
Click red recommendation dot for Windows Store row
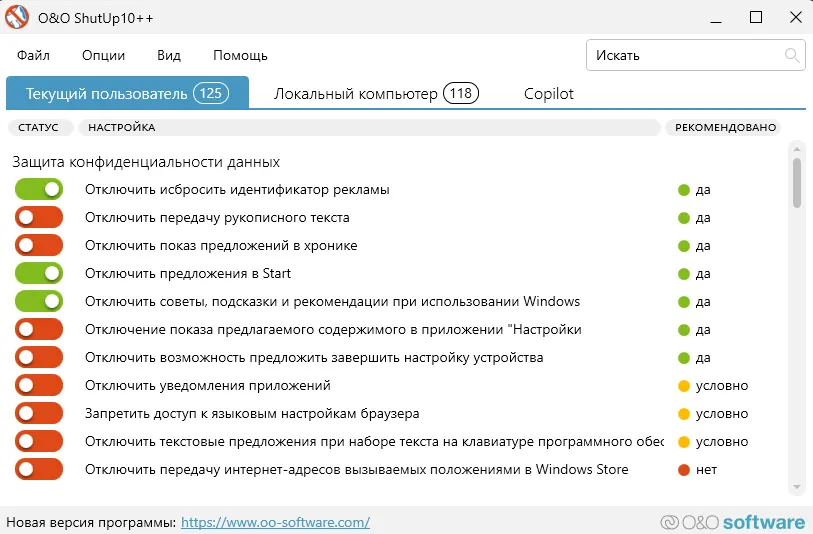(684, 469)
